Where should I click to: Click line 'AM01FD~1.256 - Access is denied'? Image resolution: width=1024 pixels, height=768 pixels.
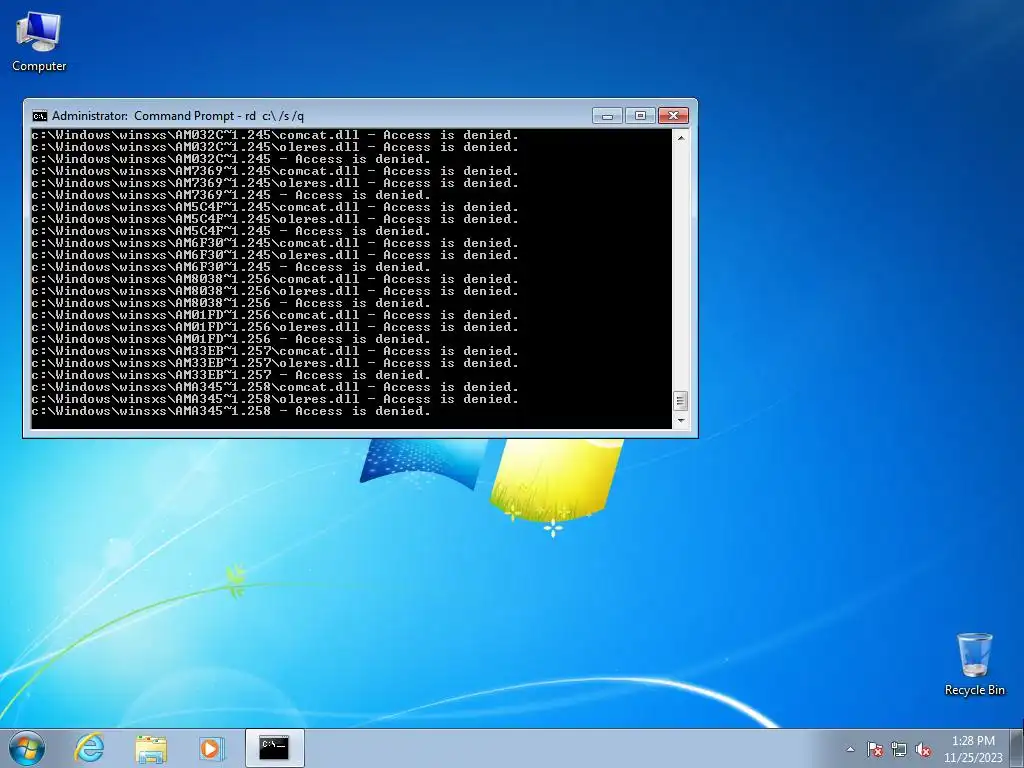tap(231, 339)
